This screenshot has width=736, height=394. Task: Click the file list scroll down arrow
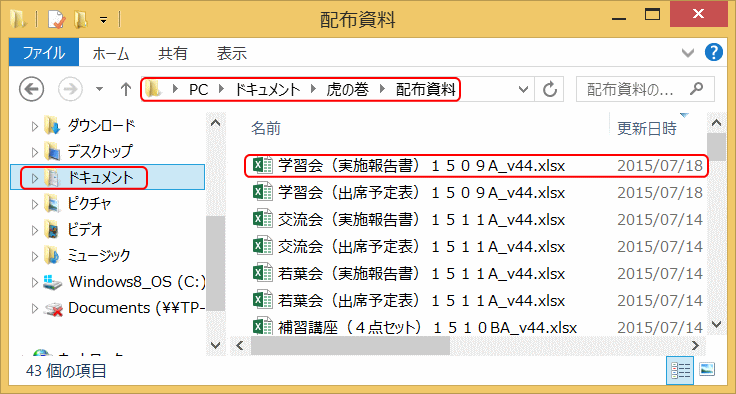tap(716, 324)
